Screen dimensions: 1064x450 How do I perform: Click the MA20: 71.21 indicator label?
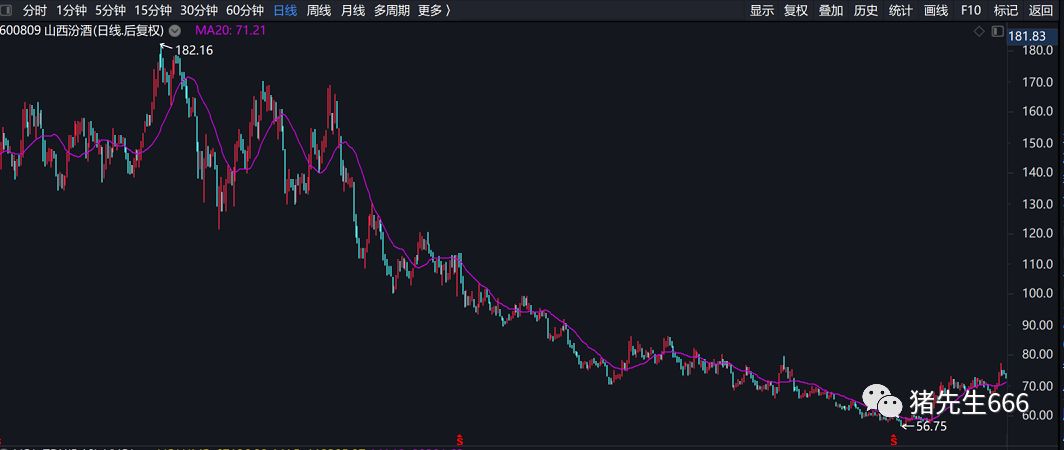tap(230, 31)
